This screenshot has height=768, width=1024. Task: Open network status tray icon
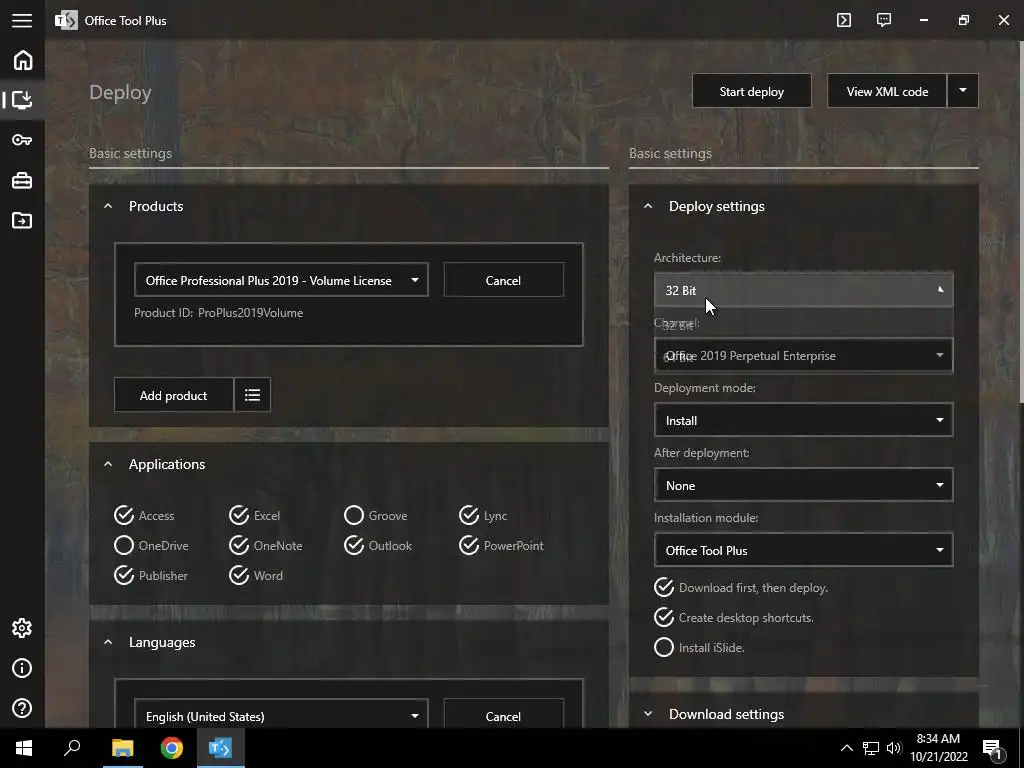pyautogui.click(x=871, y=748)
